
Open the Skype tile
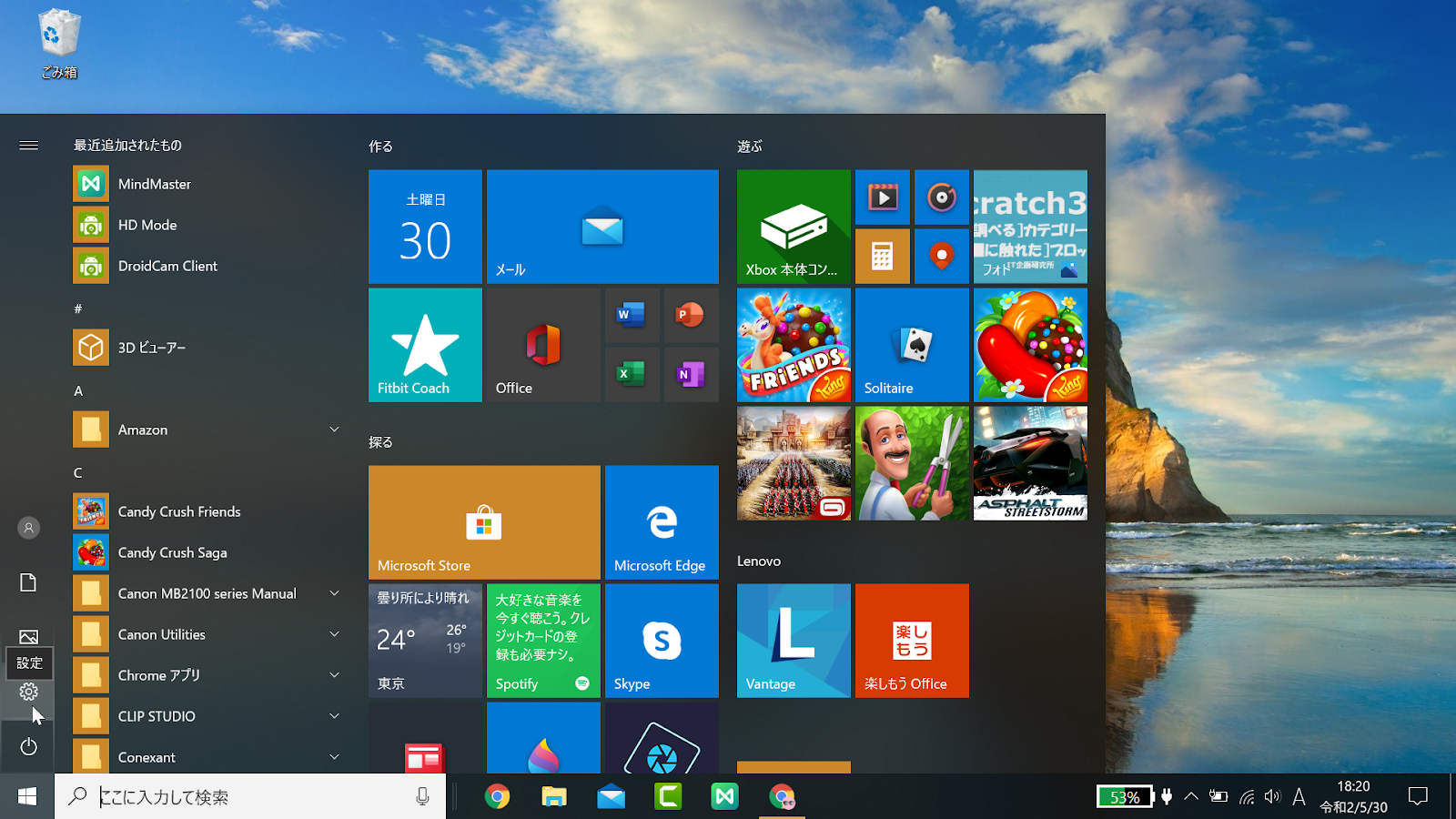[x=662, y=641]
